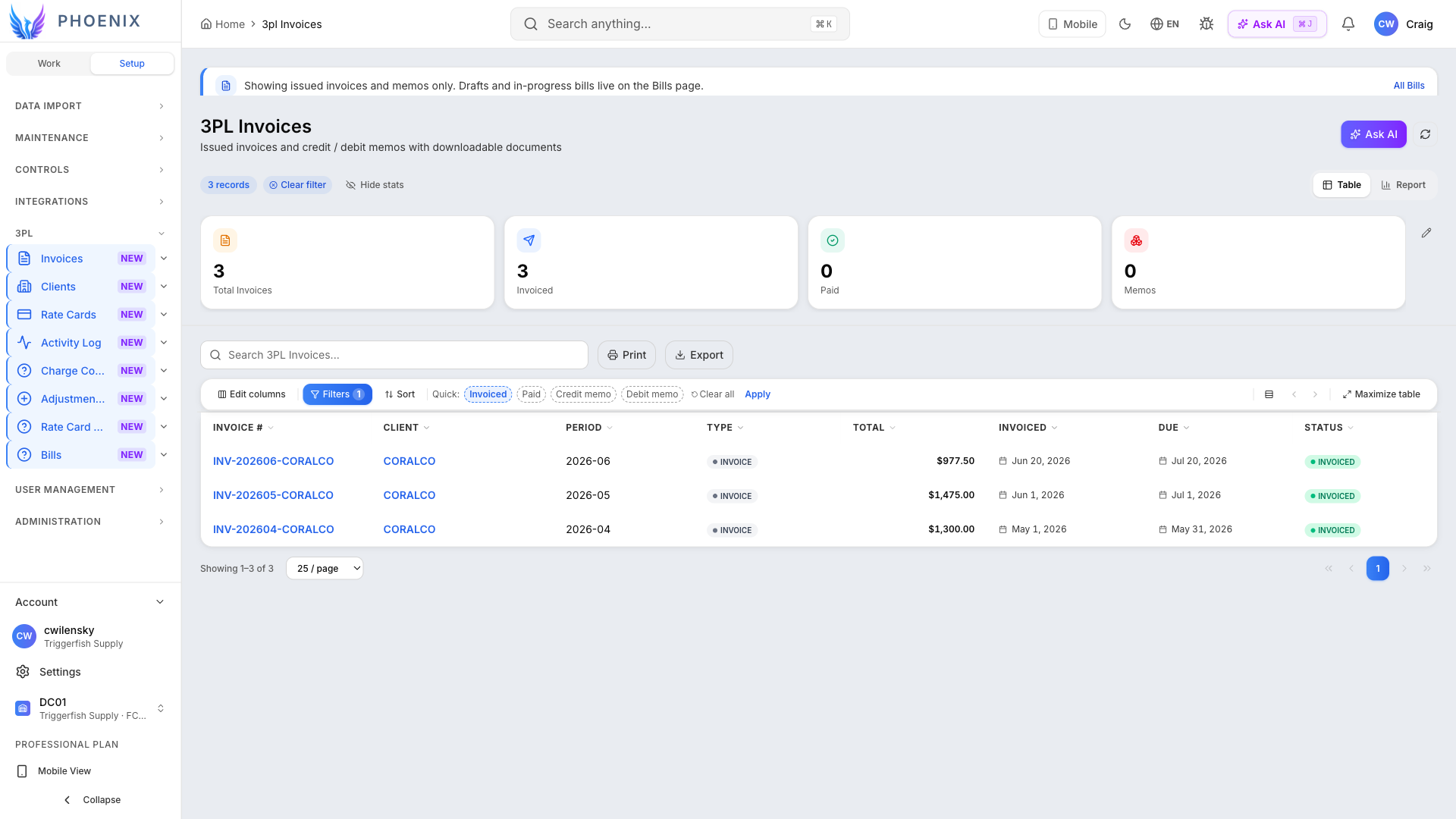This screenshot has height=819, width=1456.
Task: Edit stats cards with pencil icon
Action: [1426, 233]
